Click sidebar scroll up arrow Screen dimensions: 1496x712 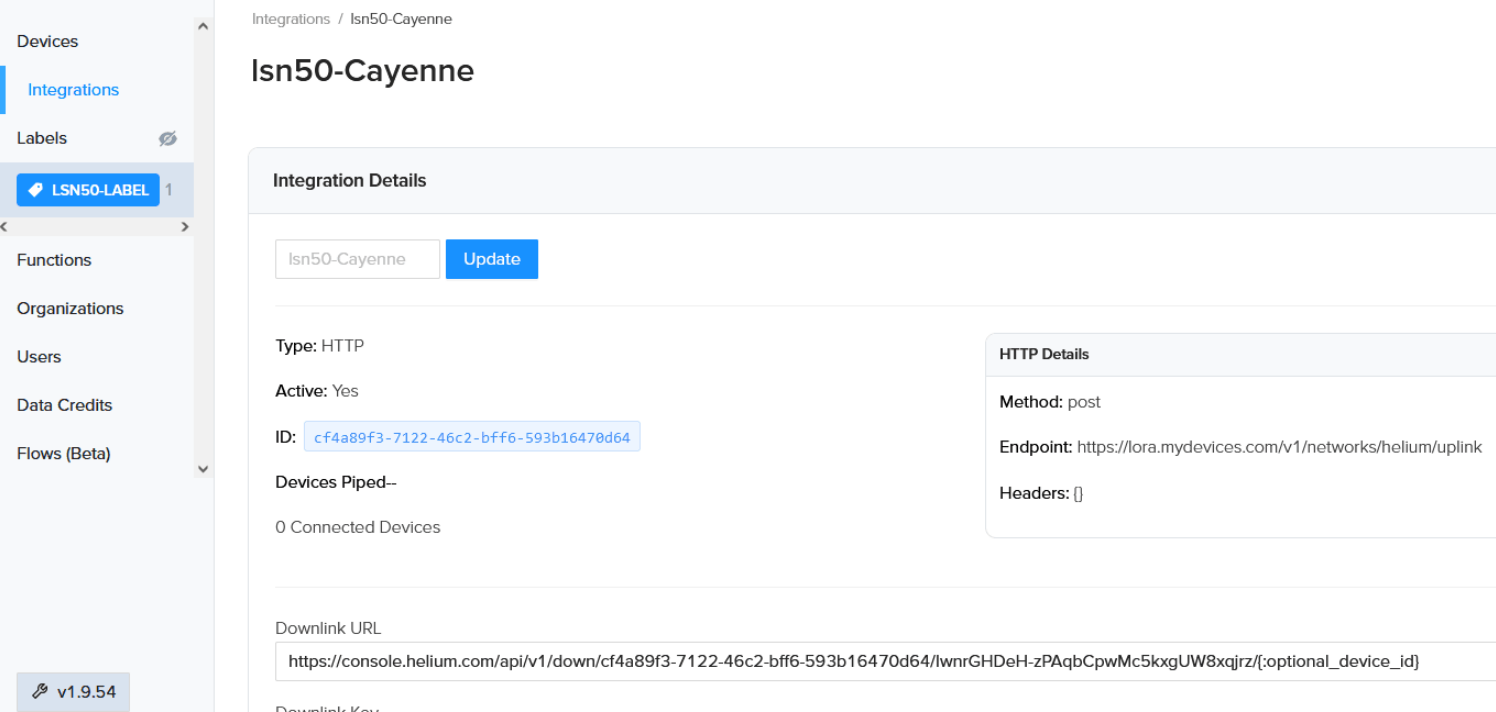tap(203, 26)
